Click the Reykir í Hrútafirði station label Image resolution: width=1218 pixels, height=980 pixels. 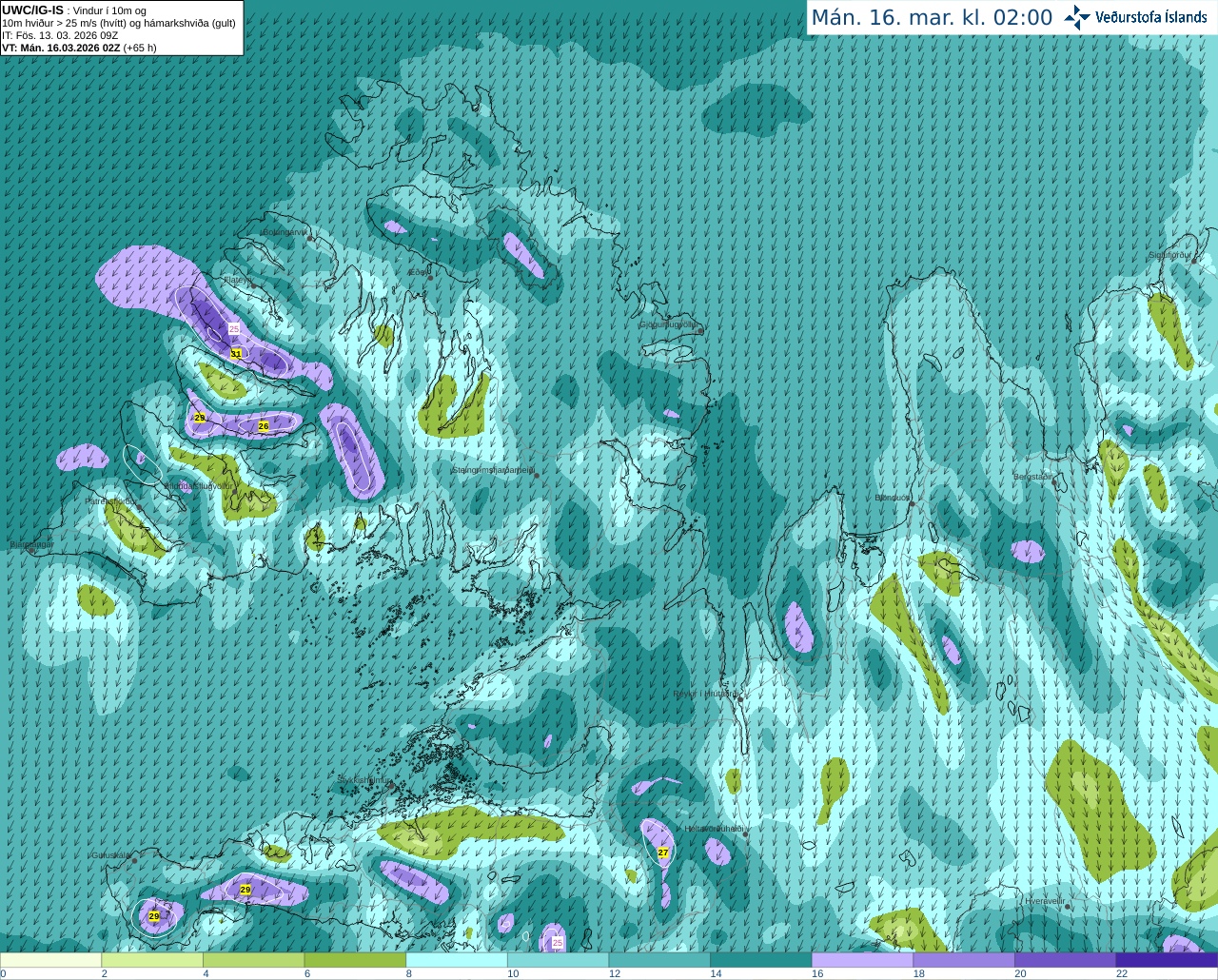(705, 694)
